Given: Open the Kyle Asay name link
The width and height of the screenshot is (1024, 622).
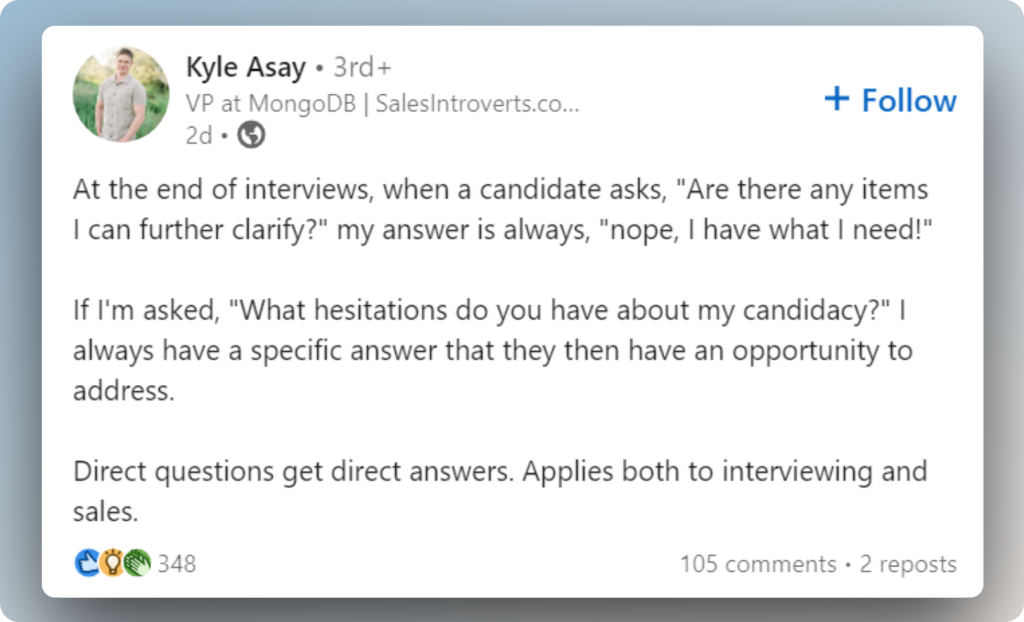Looking at the screenshot, I should tap(245, 68).
